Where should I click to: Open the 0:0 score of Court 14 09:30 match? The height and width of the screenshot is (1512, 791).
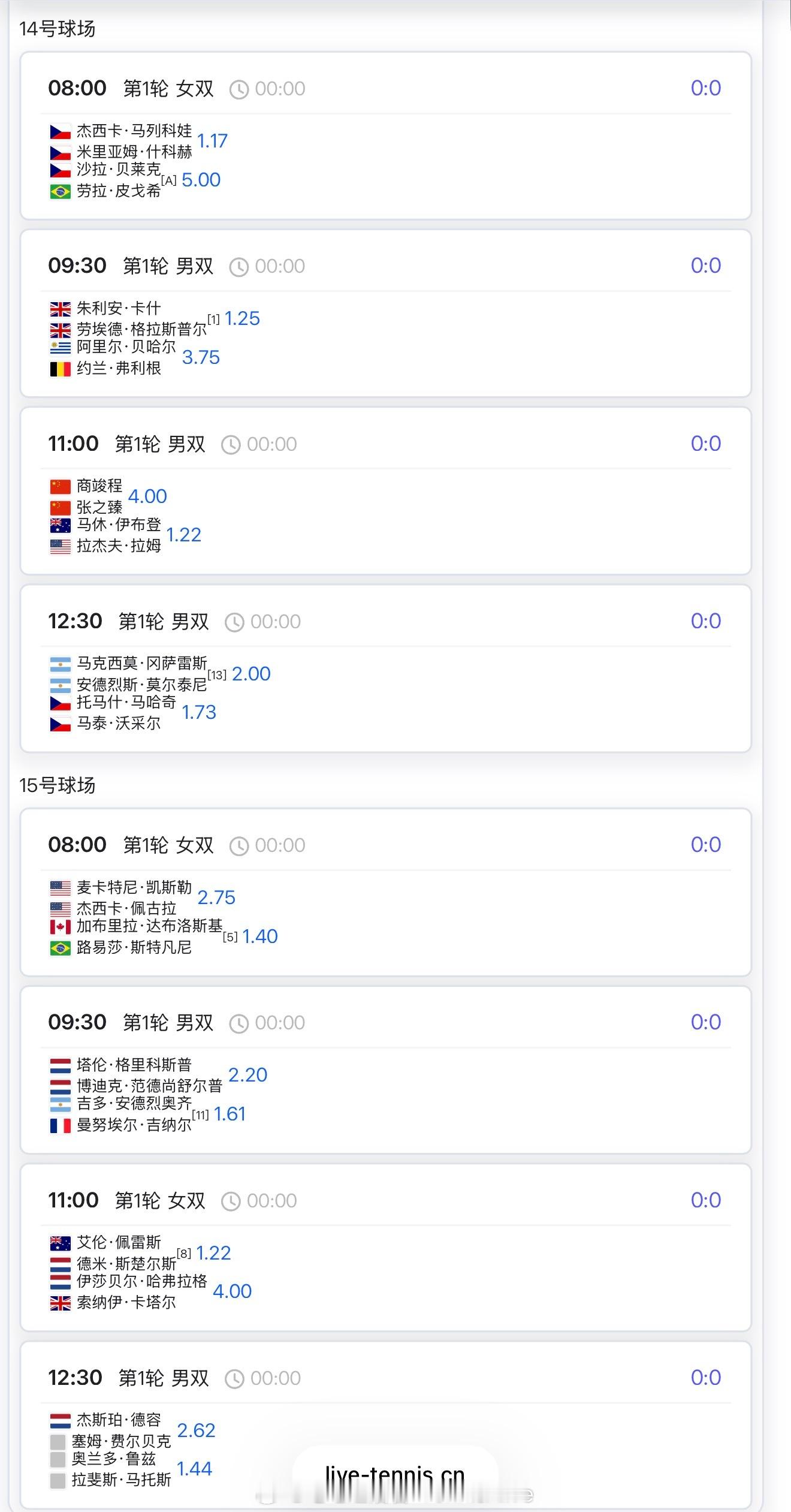click(705, 266)
